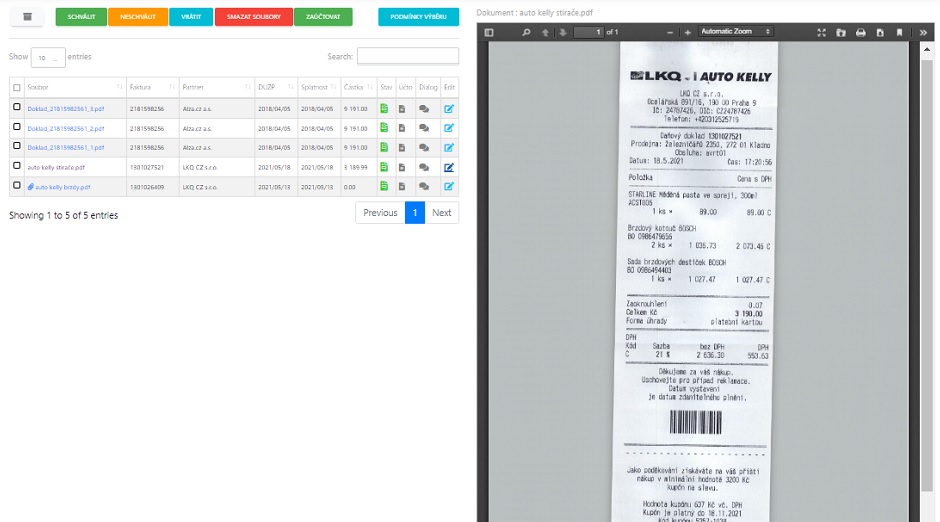940x522 pixels.
Task: Click the PDF zoom in plus button
Action: pos(687,33)
